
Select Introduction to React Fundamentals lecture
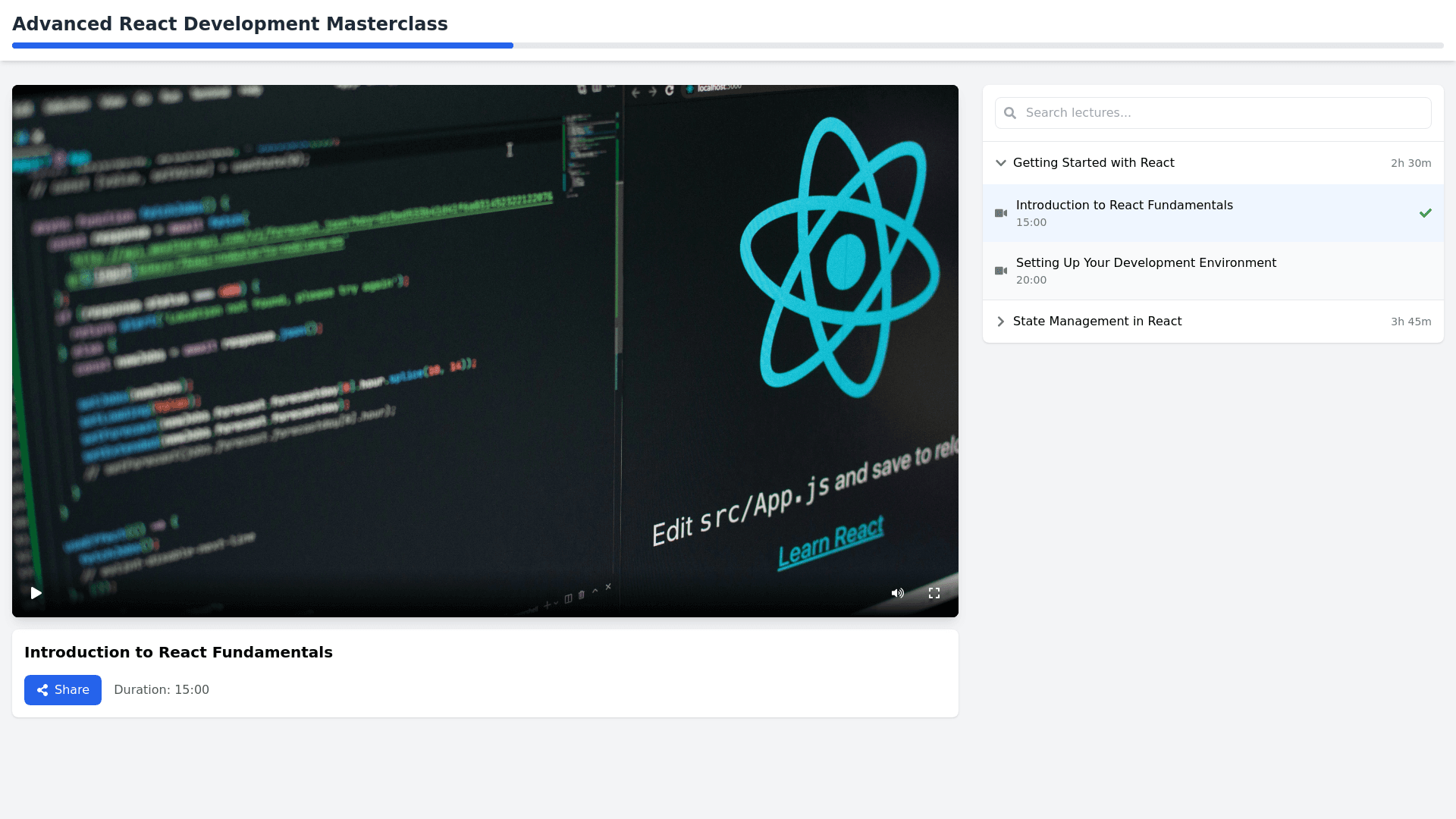point(1124,206)
